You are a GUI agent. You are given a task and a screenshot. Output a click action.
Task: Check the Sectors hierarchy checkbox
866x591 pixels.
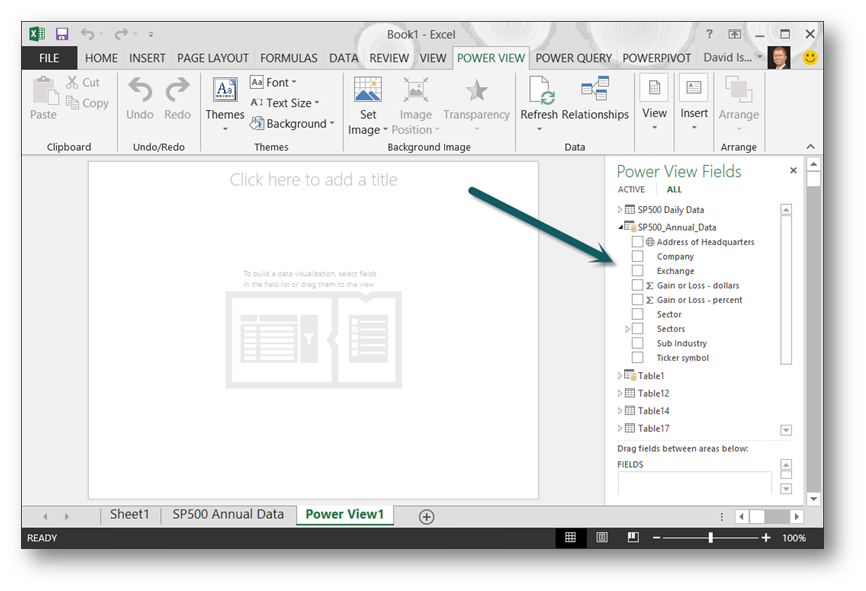637,329
